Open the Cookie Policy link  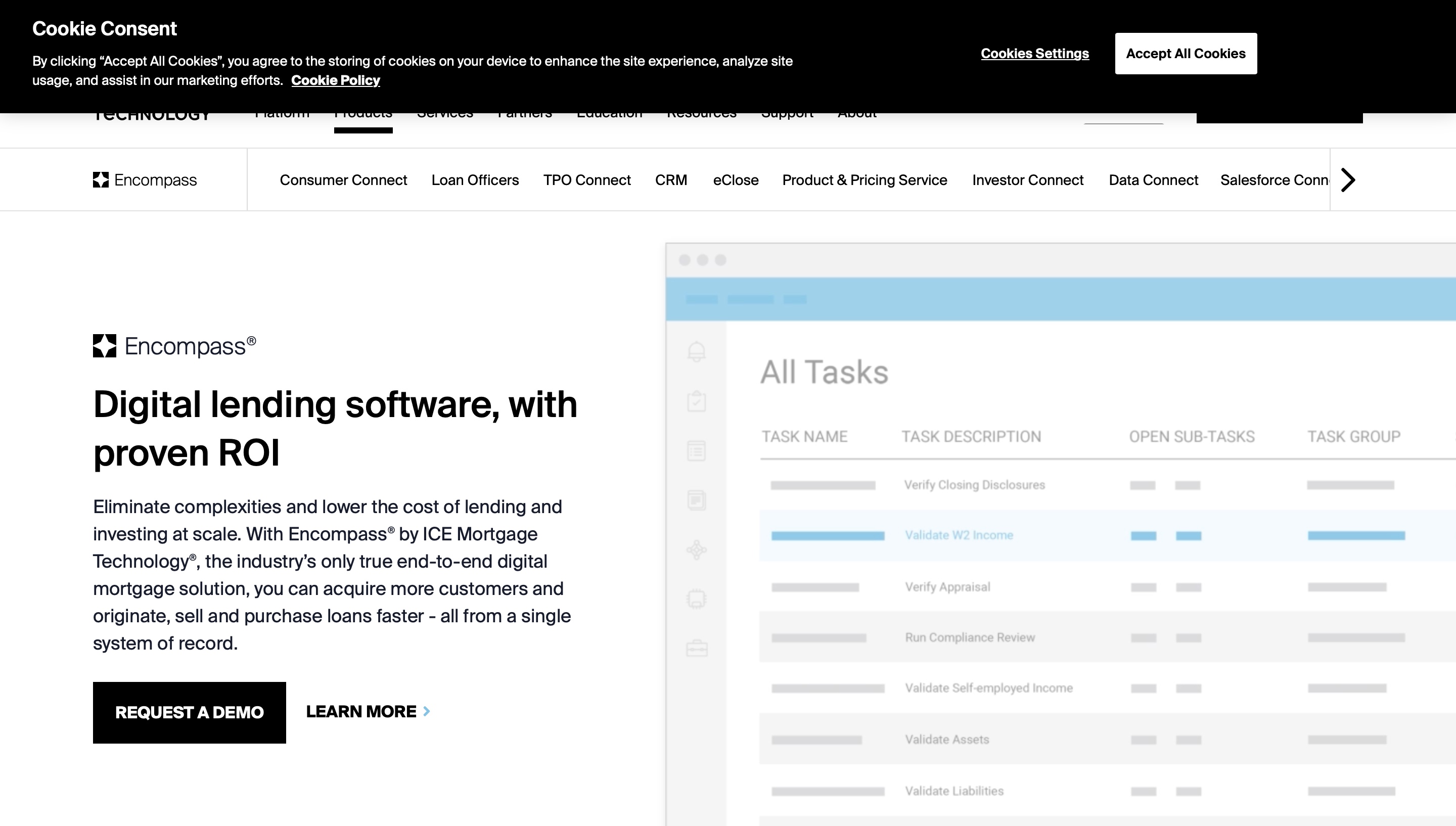coord(335,80)
